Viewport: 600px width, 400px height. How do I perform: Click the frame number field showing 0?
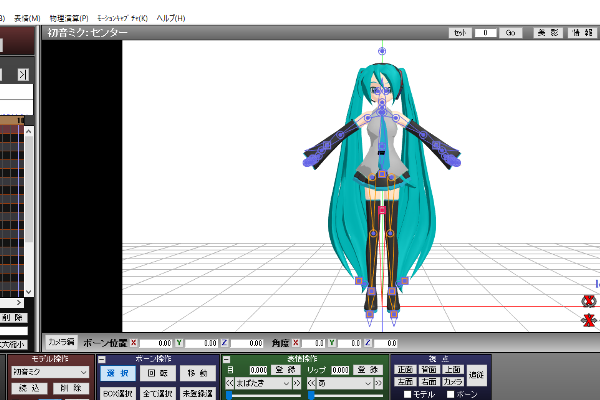click(x=485, y=33)
